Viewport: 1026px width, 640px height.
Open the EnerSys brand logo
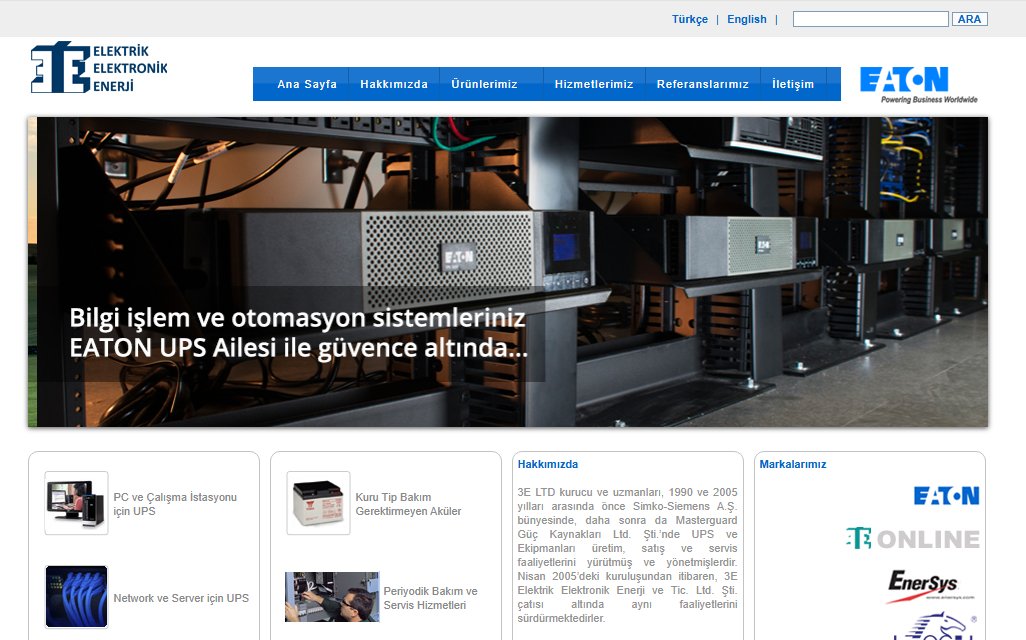click(x=930, y=585)
